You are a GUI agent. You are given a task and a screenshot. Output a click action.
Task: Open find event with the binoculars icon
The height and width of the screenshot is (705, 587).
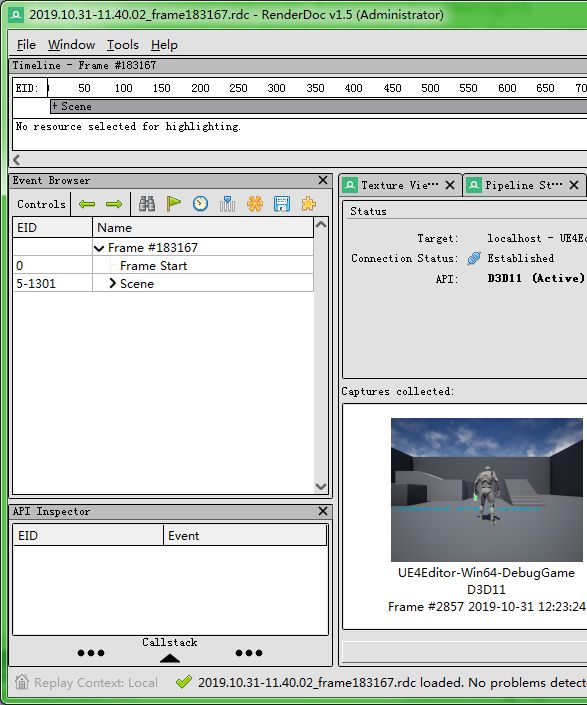point(147,204)
